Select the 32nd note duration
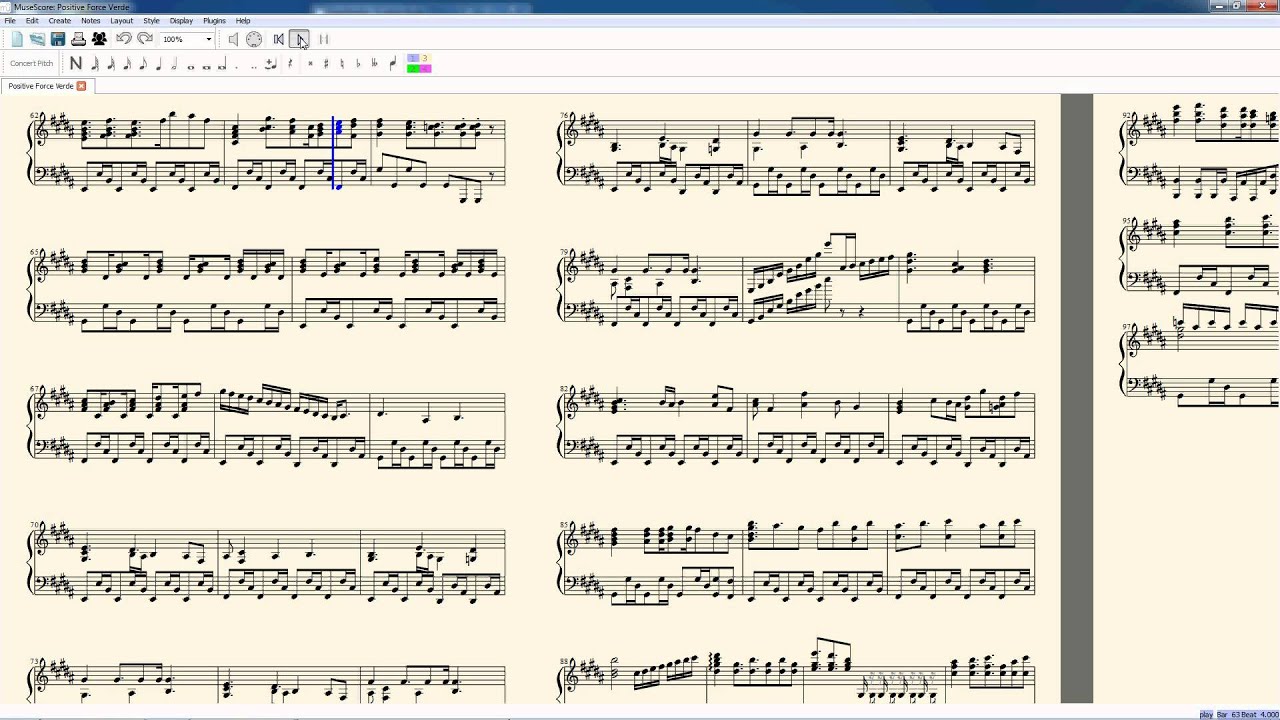 111,64
